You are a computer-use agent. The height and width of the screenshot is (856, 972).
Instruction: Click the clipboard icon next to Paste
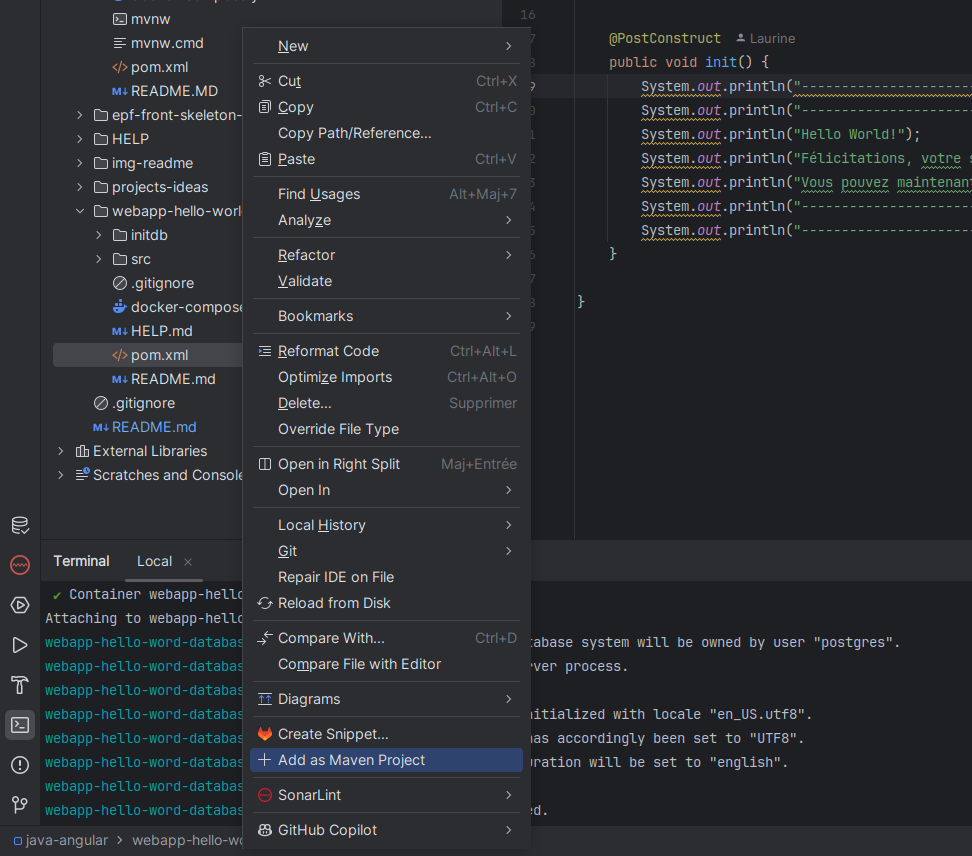click(x=265, y=159)
